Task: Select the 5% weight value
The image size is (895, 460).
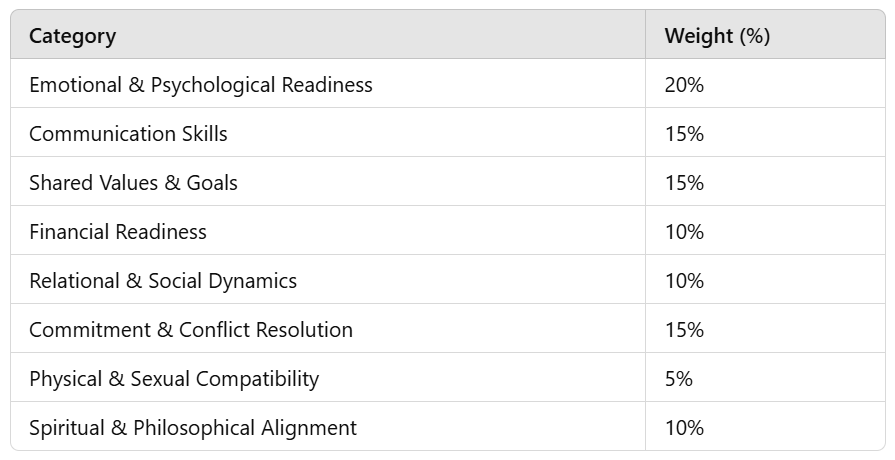Action: (678, 379)
